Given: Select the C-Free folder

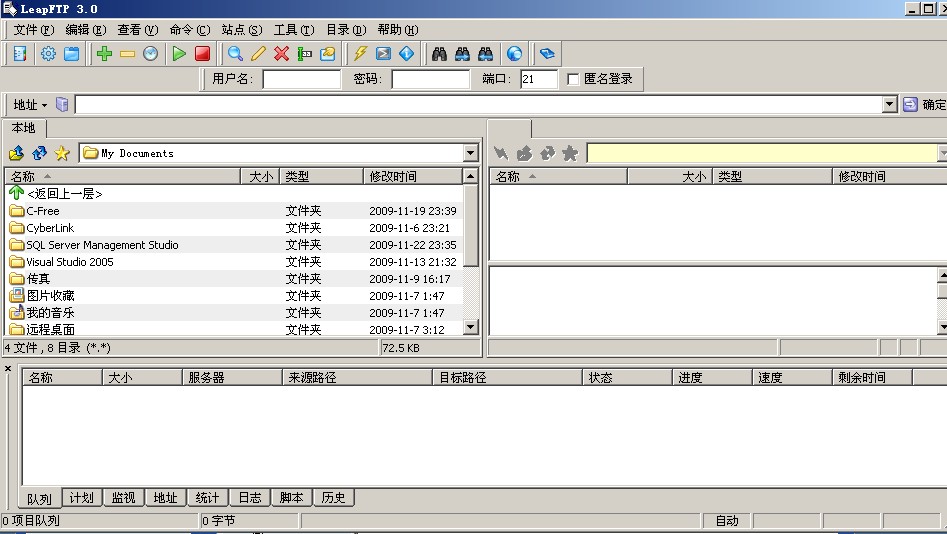Looking at the screenshot, I should click(236, 211).
